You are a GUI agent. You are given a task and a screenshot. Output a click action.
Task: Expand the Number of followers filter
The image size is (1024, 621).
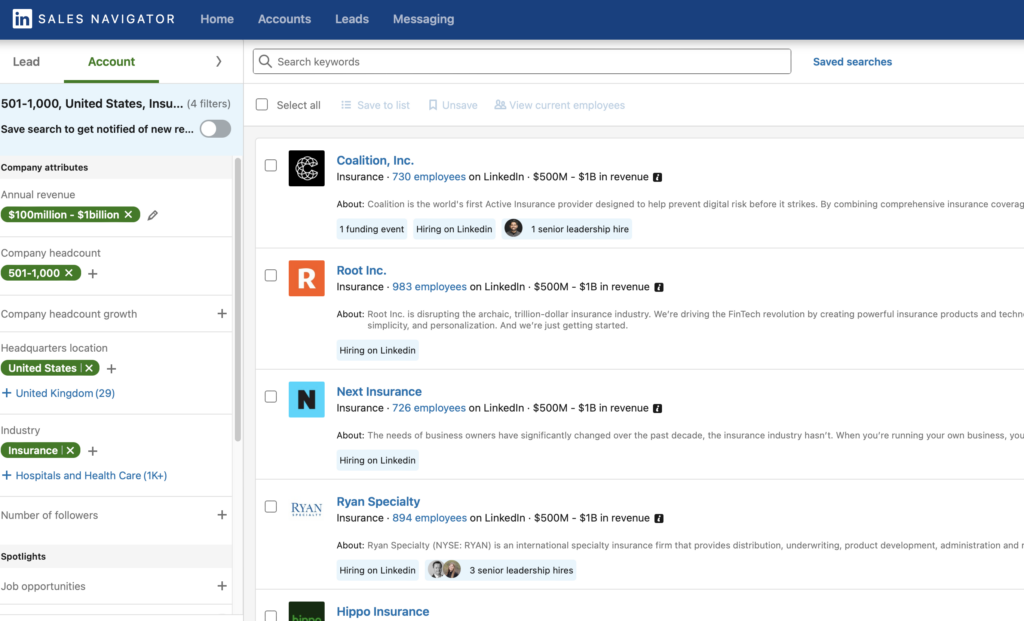(x=222, y=515)
